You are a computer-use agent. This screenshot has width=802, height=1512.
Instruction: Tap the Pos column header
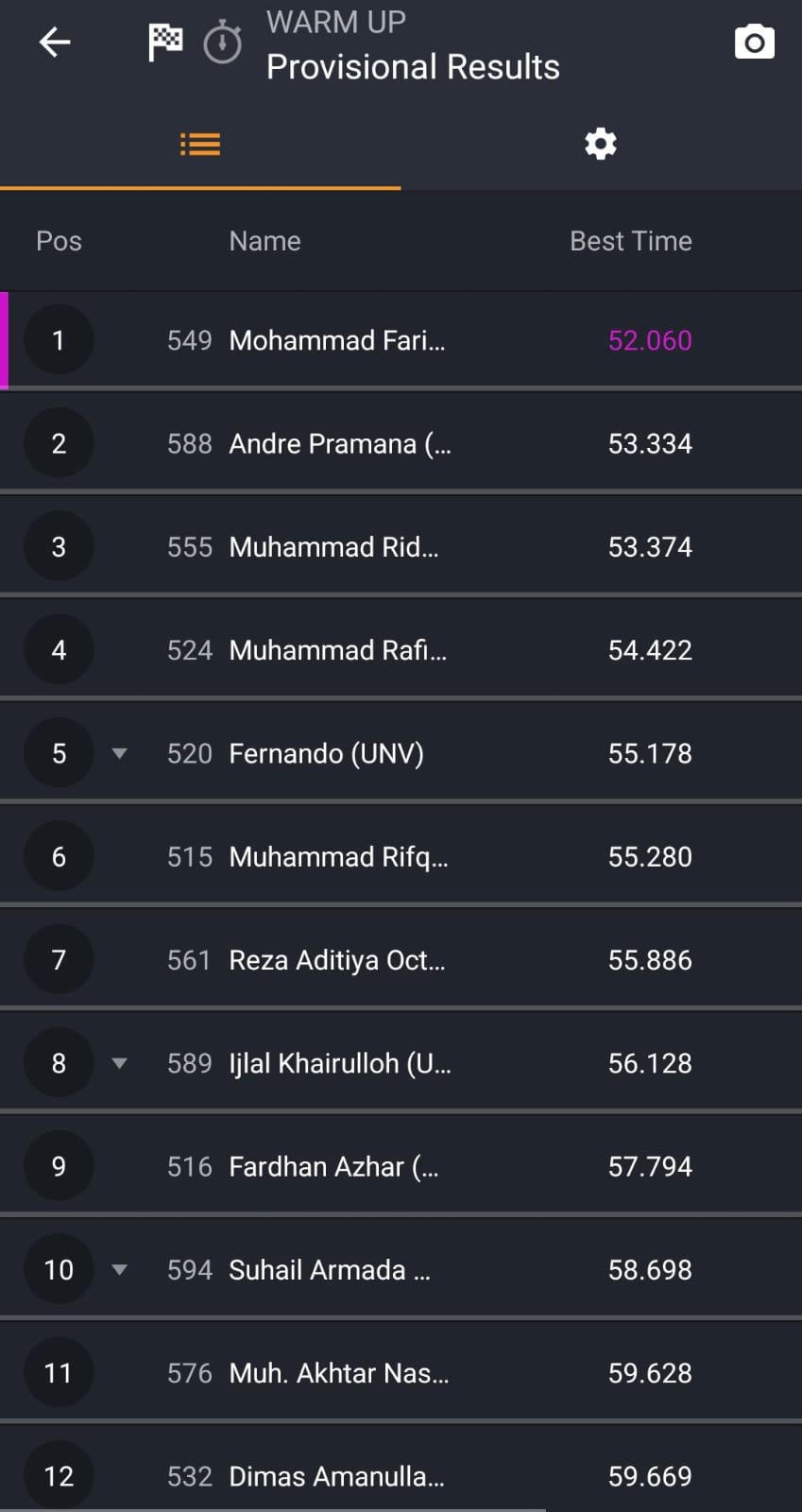point(59,241)
